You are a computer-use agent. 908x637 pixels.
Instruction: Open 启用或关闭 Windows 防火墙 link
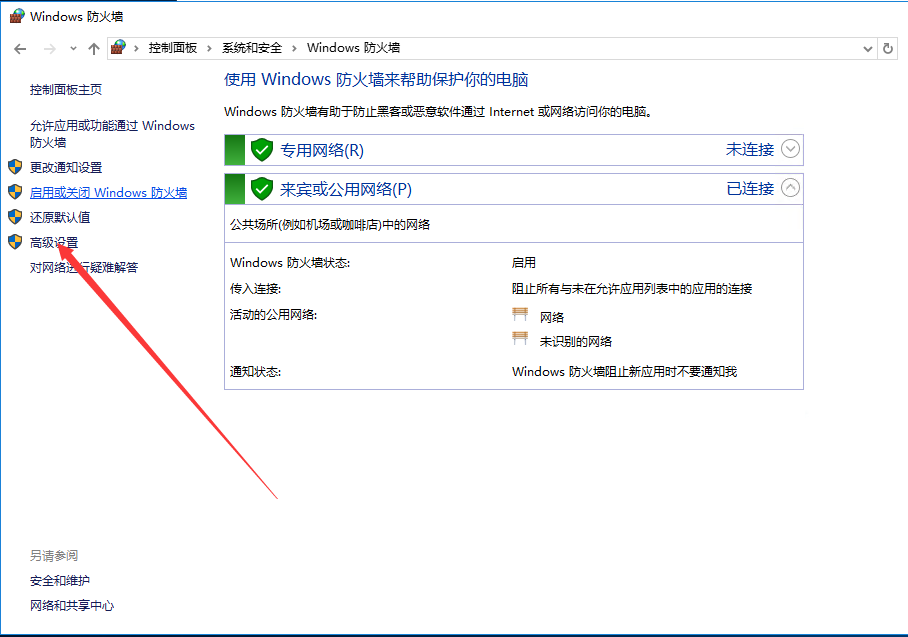click(108, 192)
